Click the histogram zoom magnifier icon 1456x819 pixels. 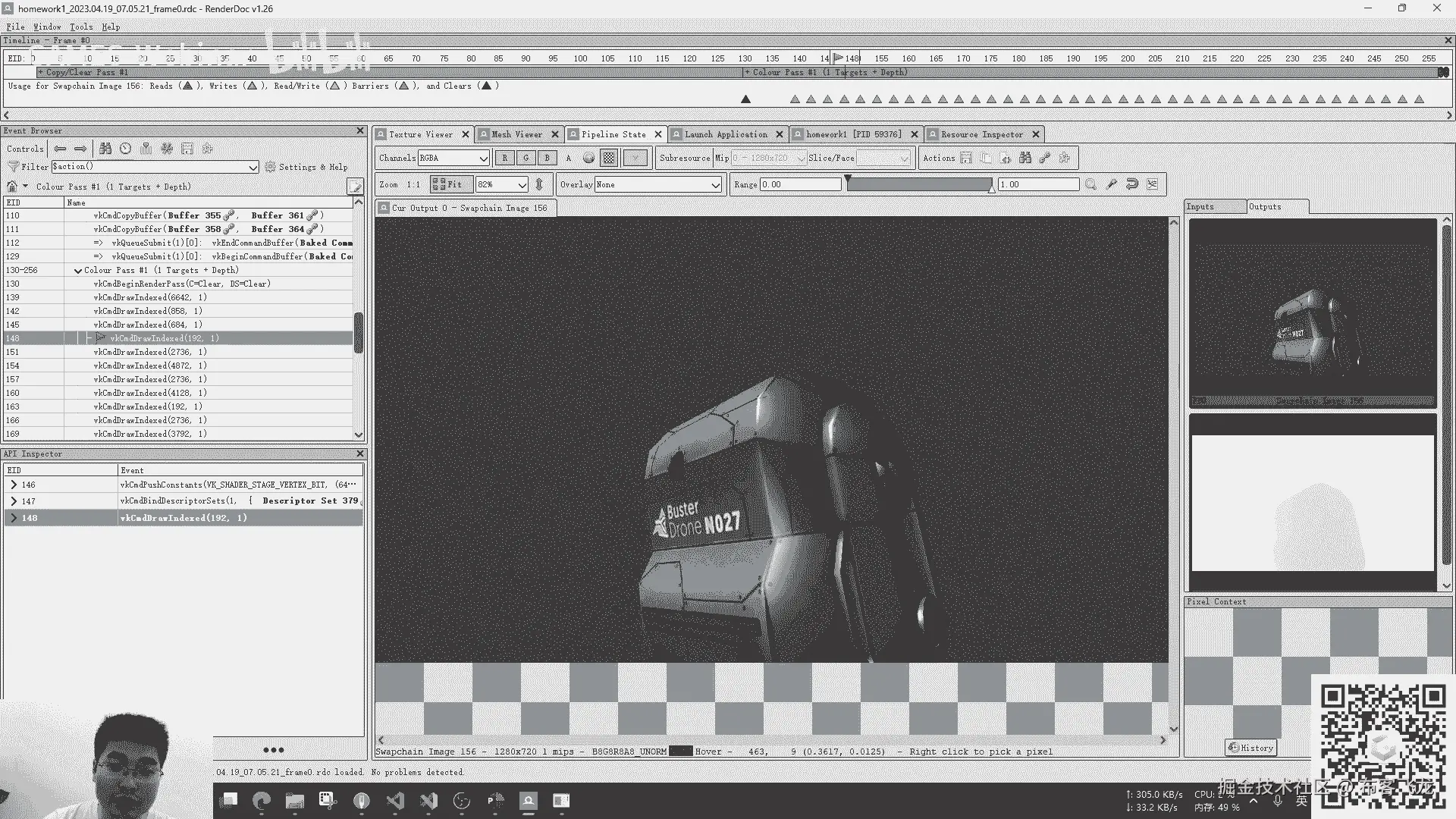click(1090, 184)
